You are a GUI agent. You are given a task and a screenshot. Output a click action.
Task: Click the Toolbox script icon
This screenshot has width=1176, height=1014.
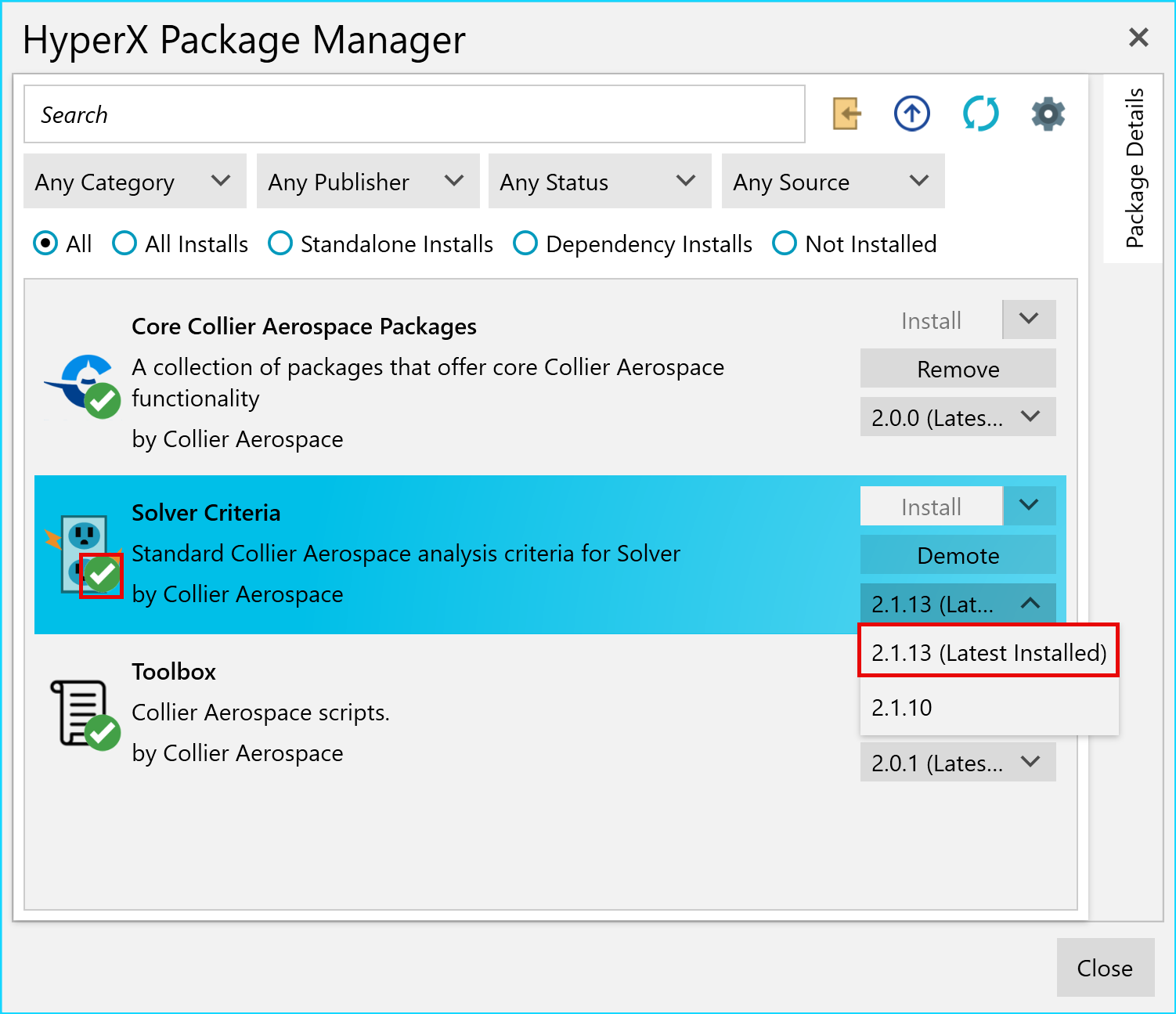coord(85,714)
